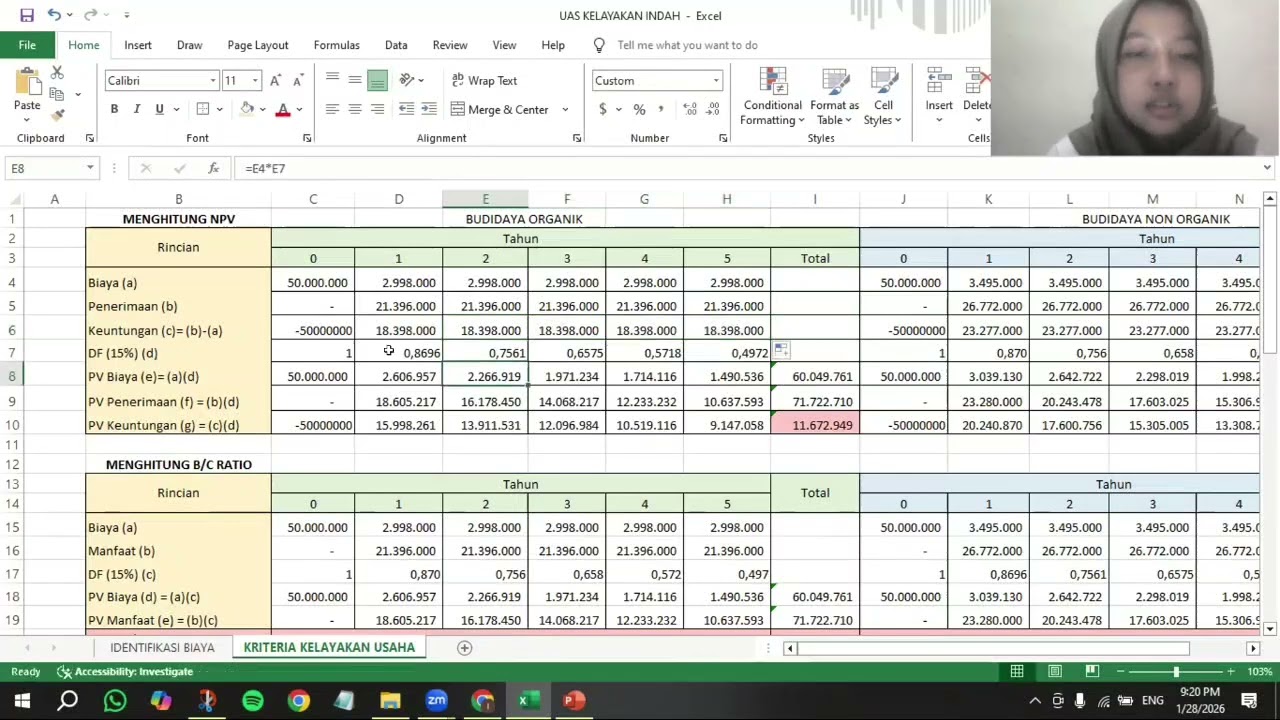Click the Copy icon in Clipboard
This screenshot has height=720, width=1280.
57,94
